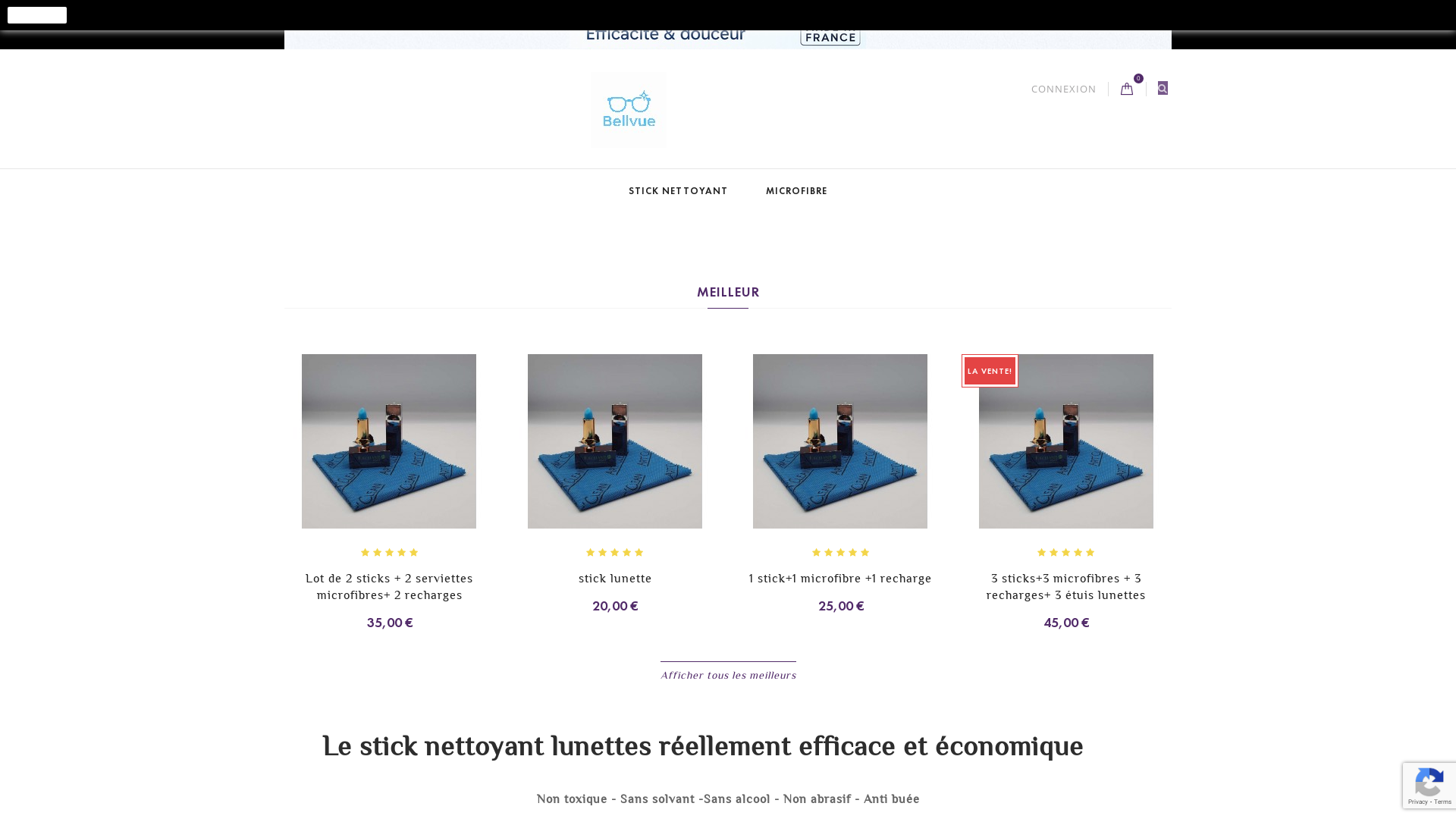Click star rating of 45,00 € product
This screenshot has height=819, width=1456.
[1066, 552]
